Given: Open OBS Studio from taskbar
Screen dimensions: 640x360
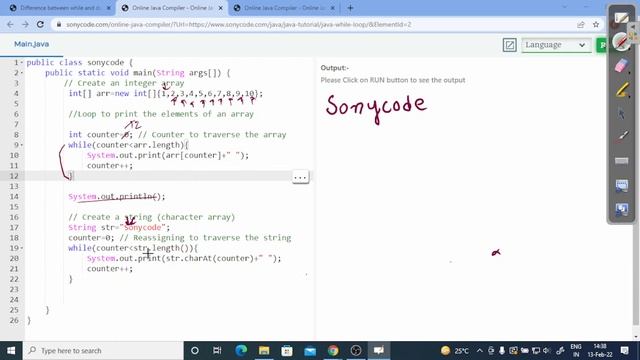Looking at the screenshot, I should click(356, 351).
